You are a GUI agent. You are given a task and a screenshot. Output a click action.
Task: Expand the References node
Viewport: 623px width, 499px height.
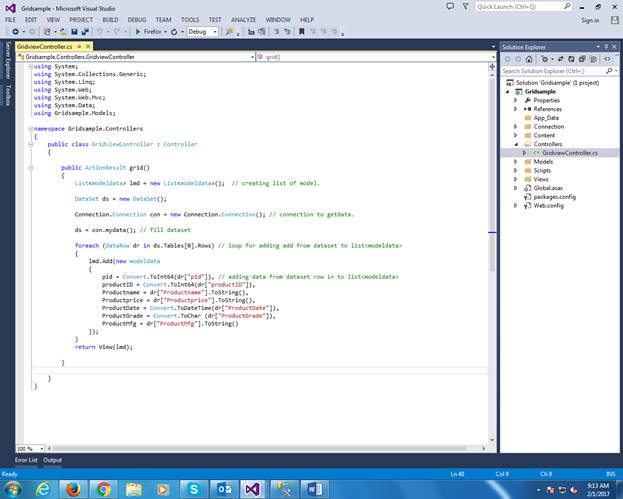click(516, 109)
